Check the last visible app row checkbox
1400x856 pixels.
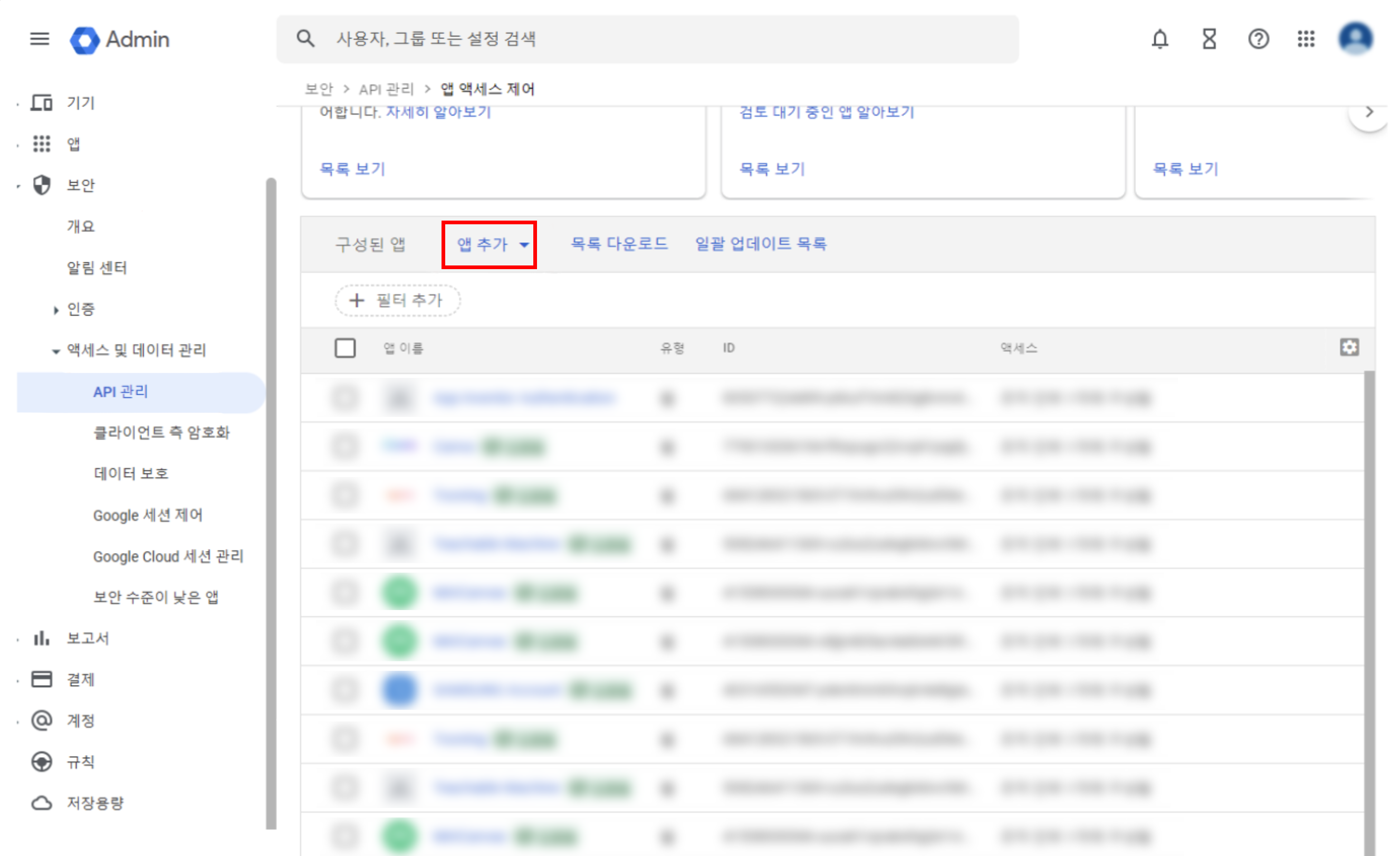click(346, 836)
